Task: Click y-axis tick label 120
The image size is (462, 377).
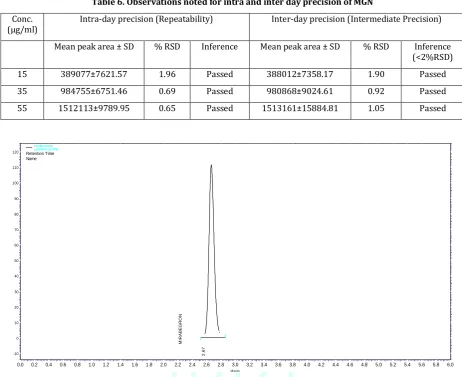Action: 15,152
